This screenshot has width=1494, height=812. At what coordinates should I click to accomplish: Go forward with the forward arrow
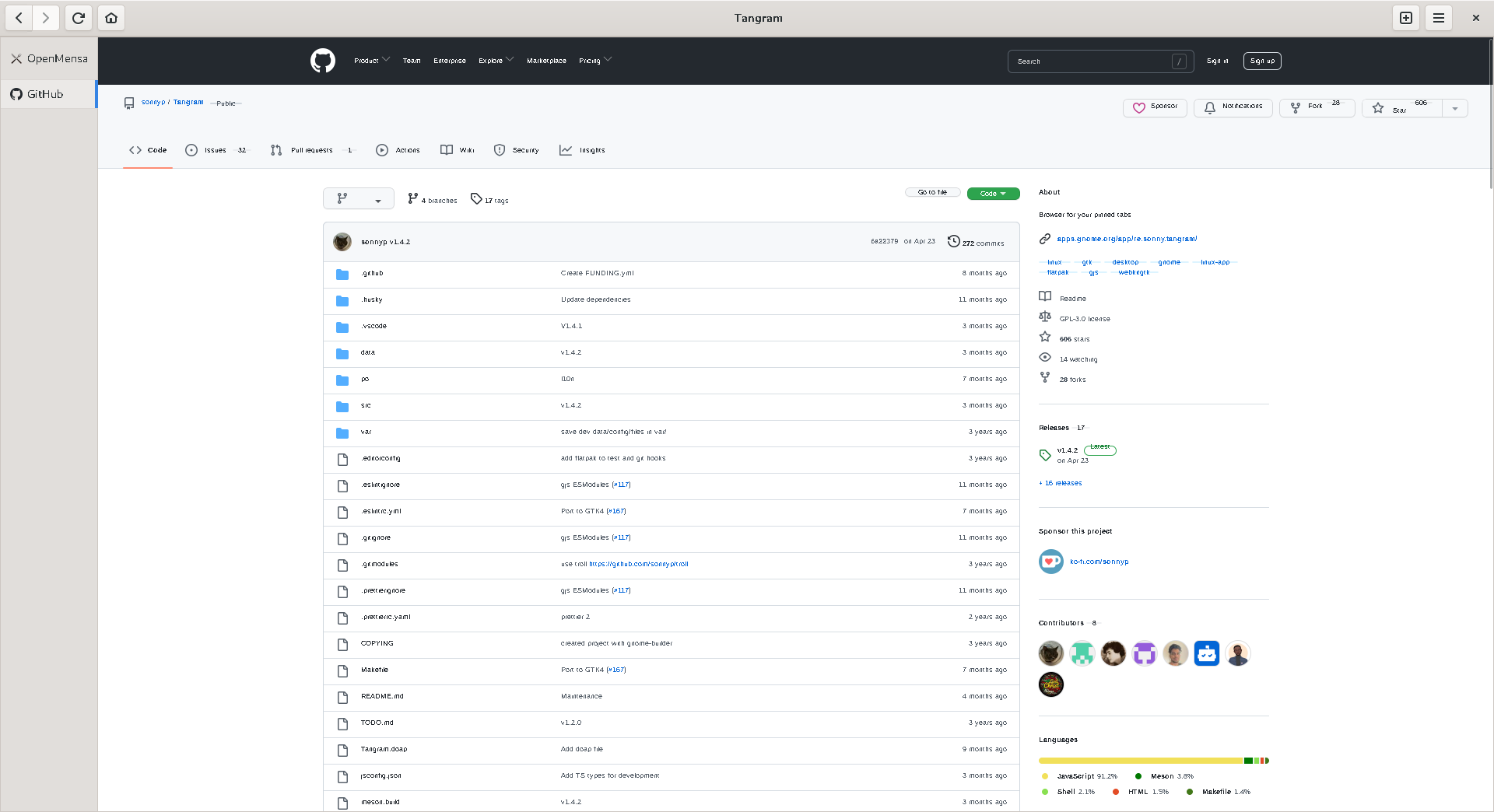pos(46,18)
